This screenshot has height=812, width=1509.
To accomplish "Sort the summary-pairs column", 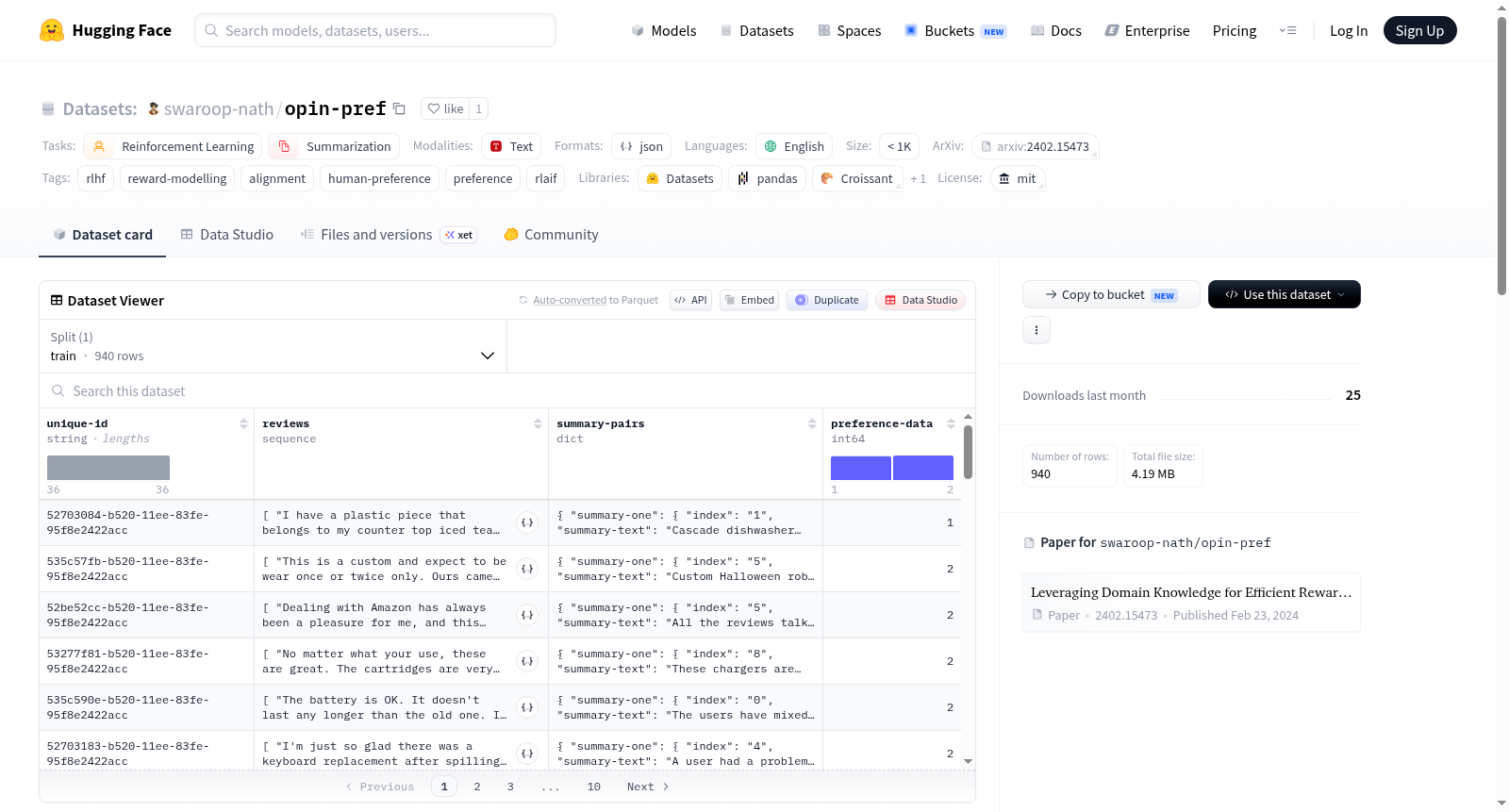I will click(x=812, y=423).
